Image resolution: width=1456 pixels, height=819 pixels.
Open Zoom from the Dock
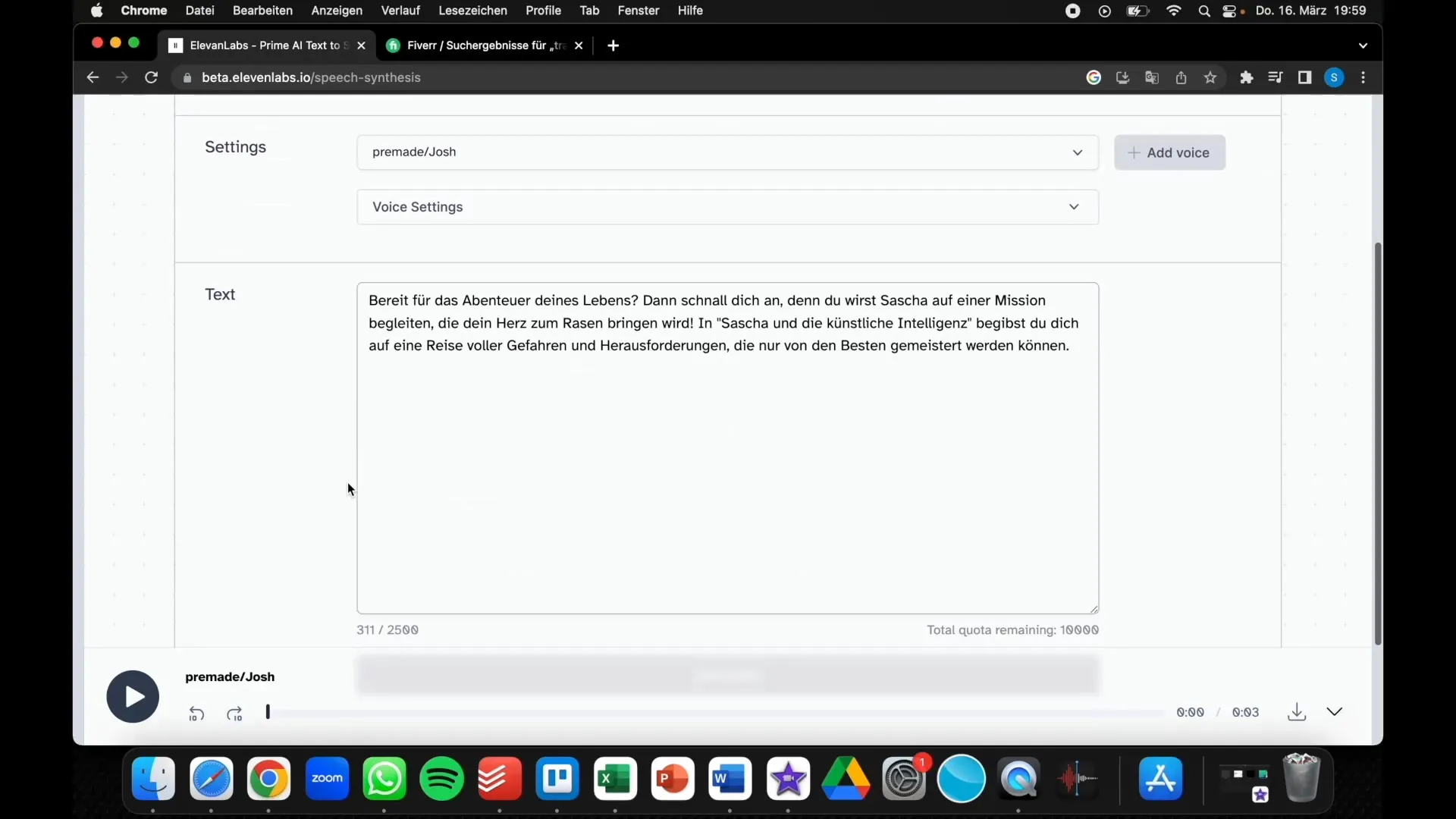[327, 779]
